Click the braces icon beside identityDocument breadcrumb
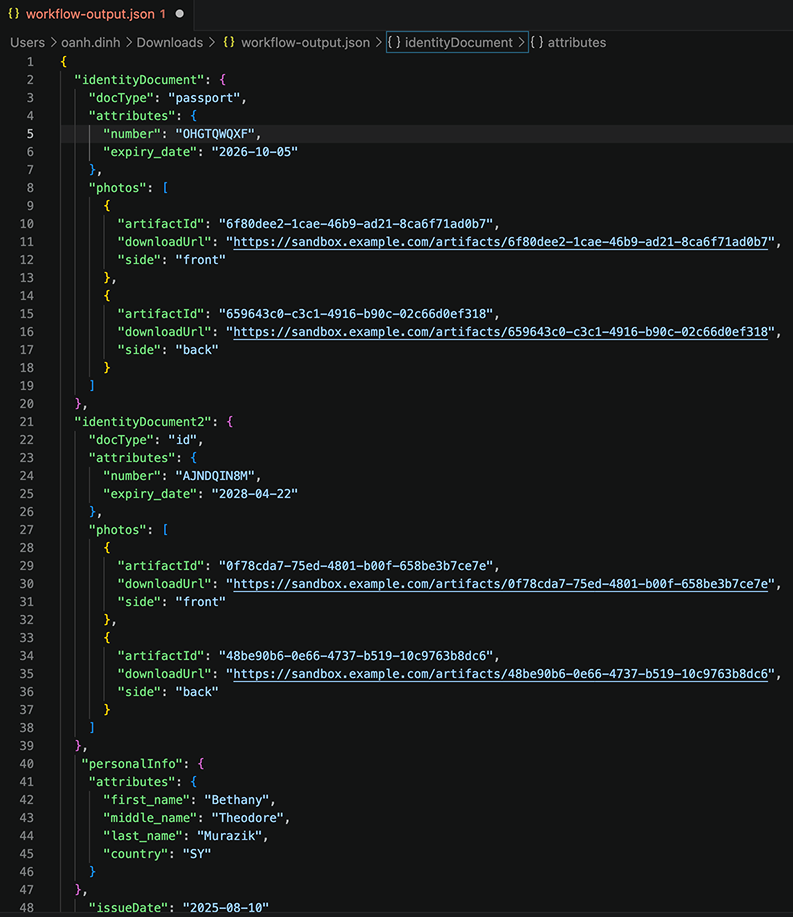This screenshot has width=793, height=917. click(x=394, y=42)
